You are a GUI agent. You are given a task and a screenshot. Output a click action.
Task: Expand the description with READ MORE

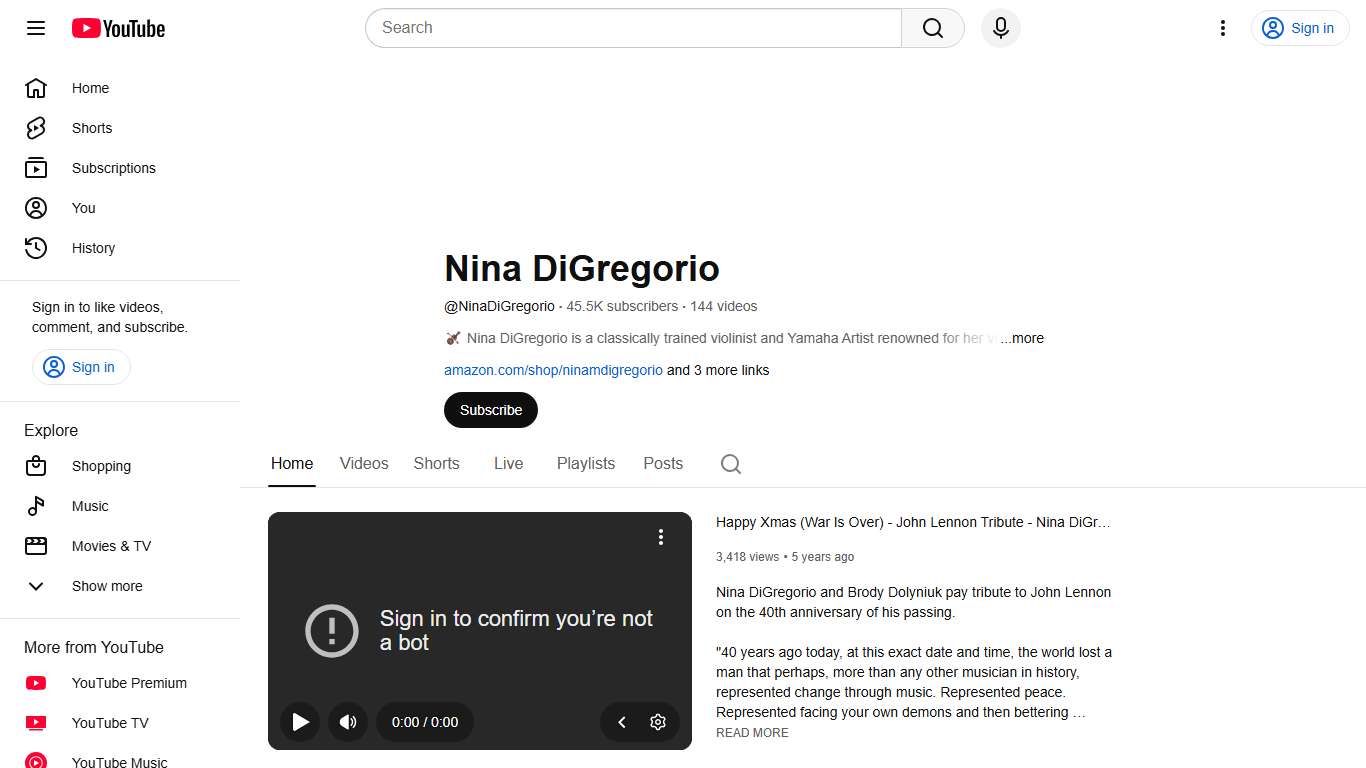pos(752,732)
